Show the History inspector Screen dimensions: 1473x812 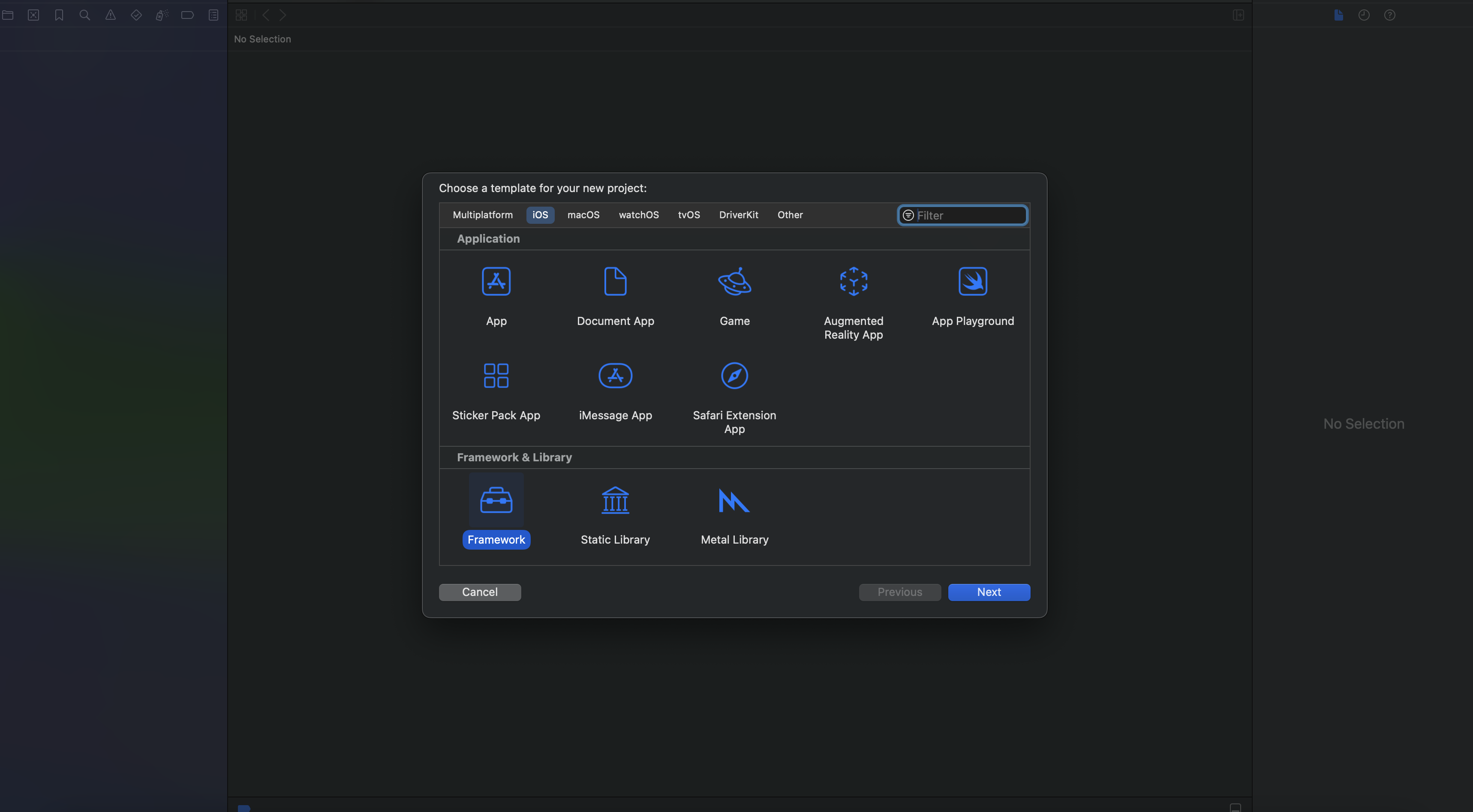click(x=1364, y=15)
